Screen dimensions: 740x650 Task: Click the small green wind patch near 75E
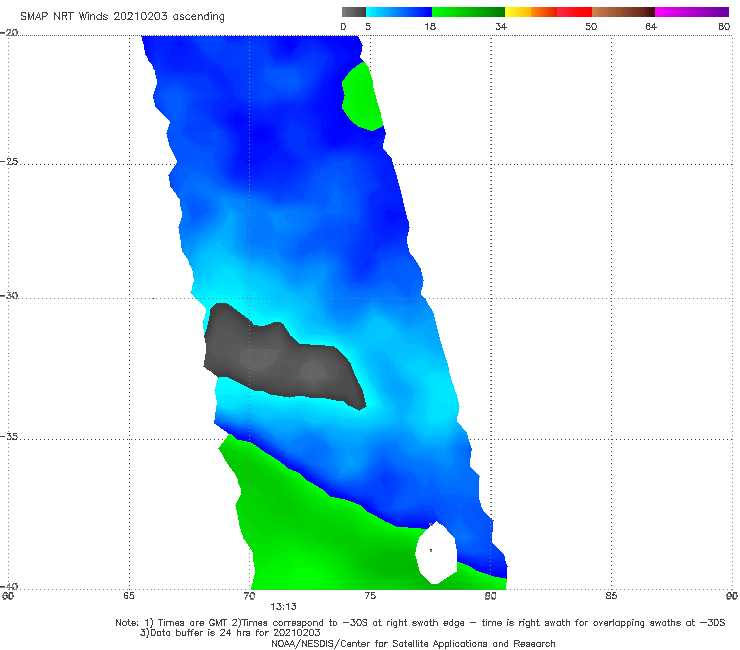click(x=361, y=97)
